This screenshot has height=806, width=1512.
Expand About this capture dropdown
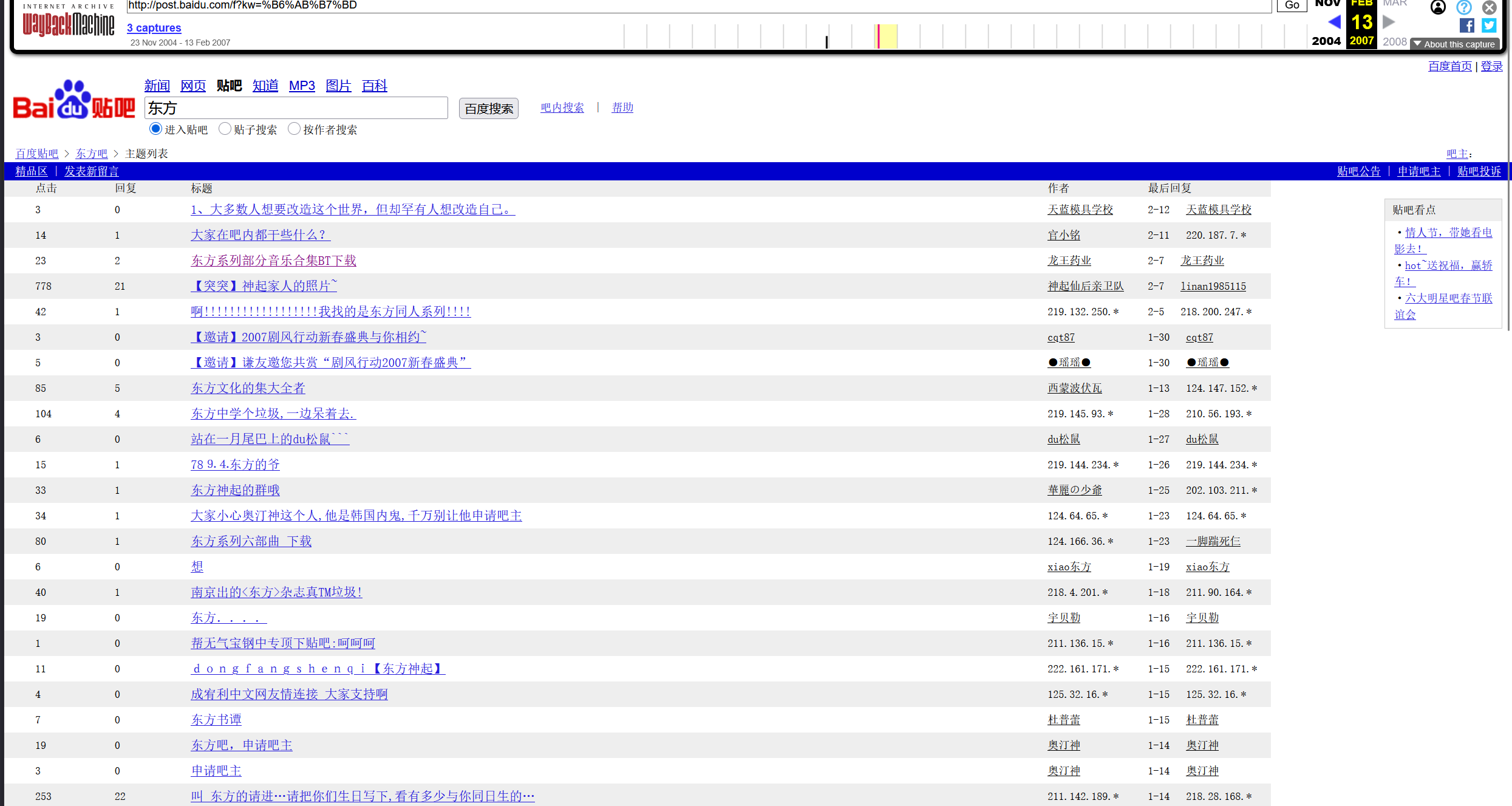click(1455, 44)
